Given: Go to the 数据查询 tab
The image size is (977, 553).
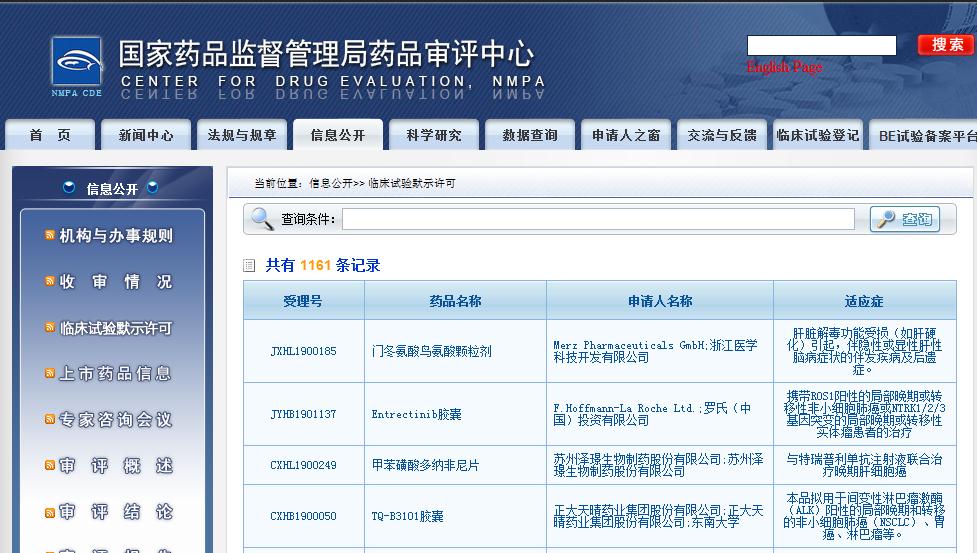Looking at the screenshot, I should click(530, 135).
